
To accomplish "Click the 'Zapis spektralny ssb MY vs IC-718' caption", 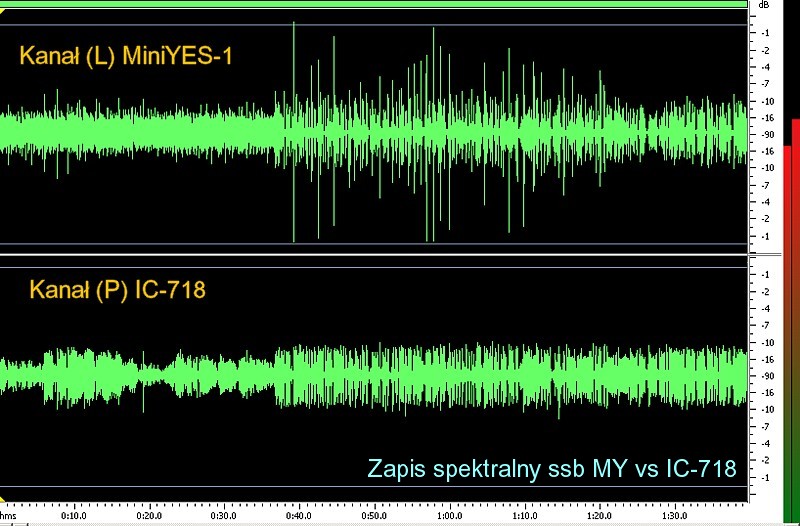I will 552,468.
